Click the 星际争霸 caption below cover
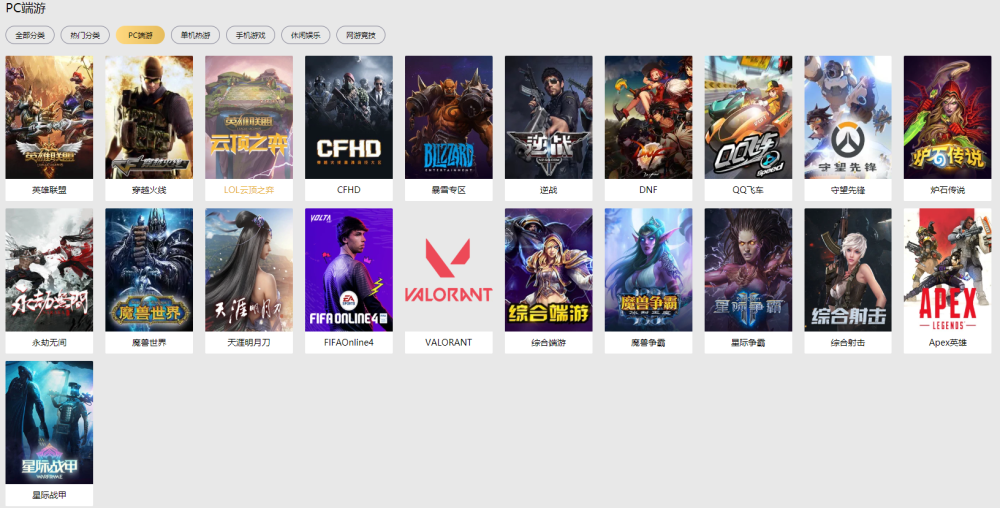This screenshot has width=1000, height=508. click(x=748, y=342)
